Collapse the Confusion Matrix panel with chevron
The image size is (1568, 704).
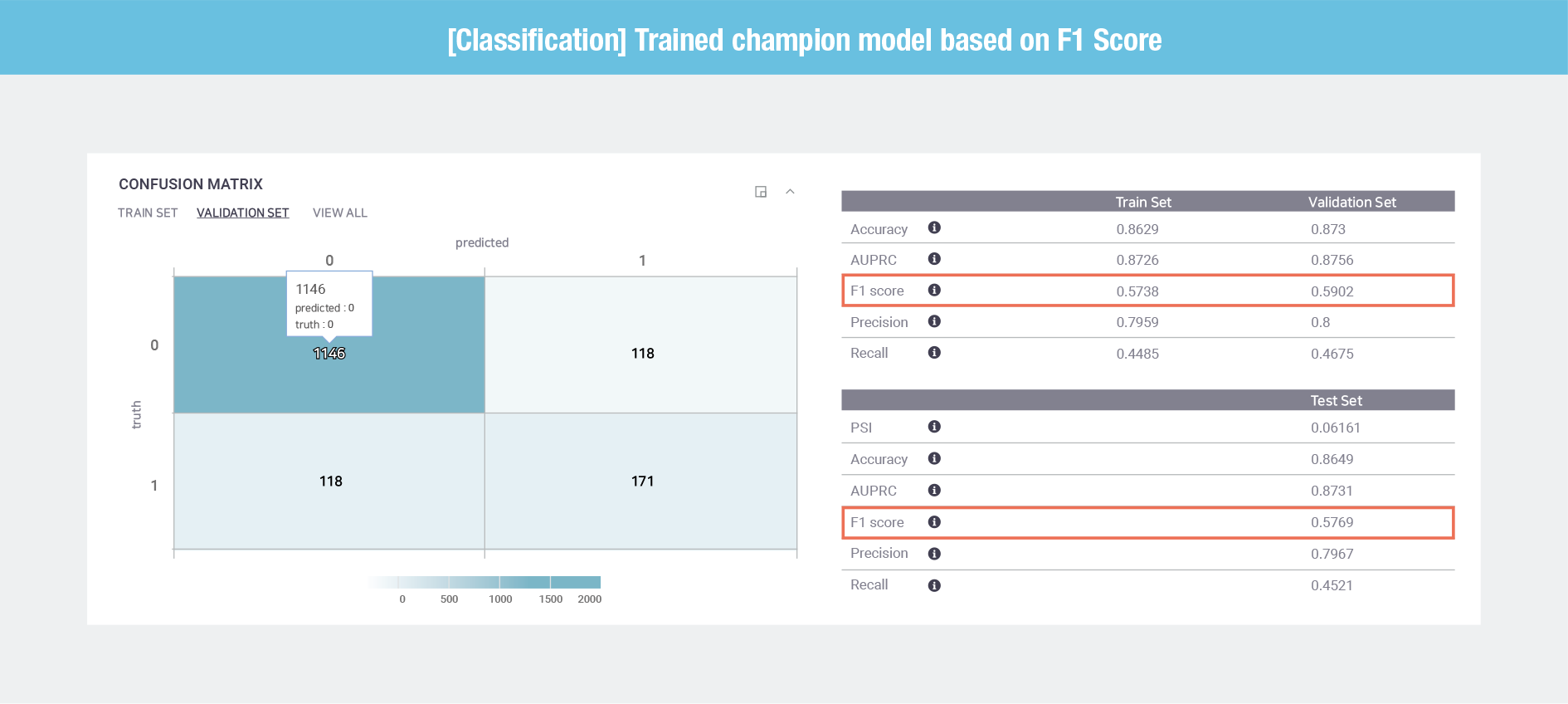click(790, 192)
